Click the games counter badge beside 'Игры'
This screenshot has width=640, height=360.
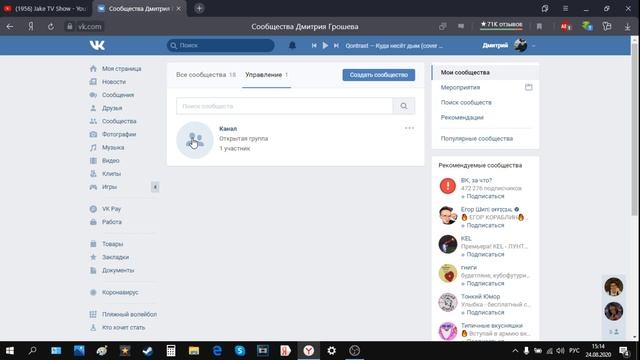[x=155, y=187]
